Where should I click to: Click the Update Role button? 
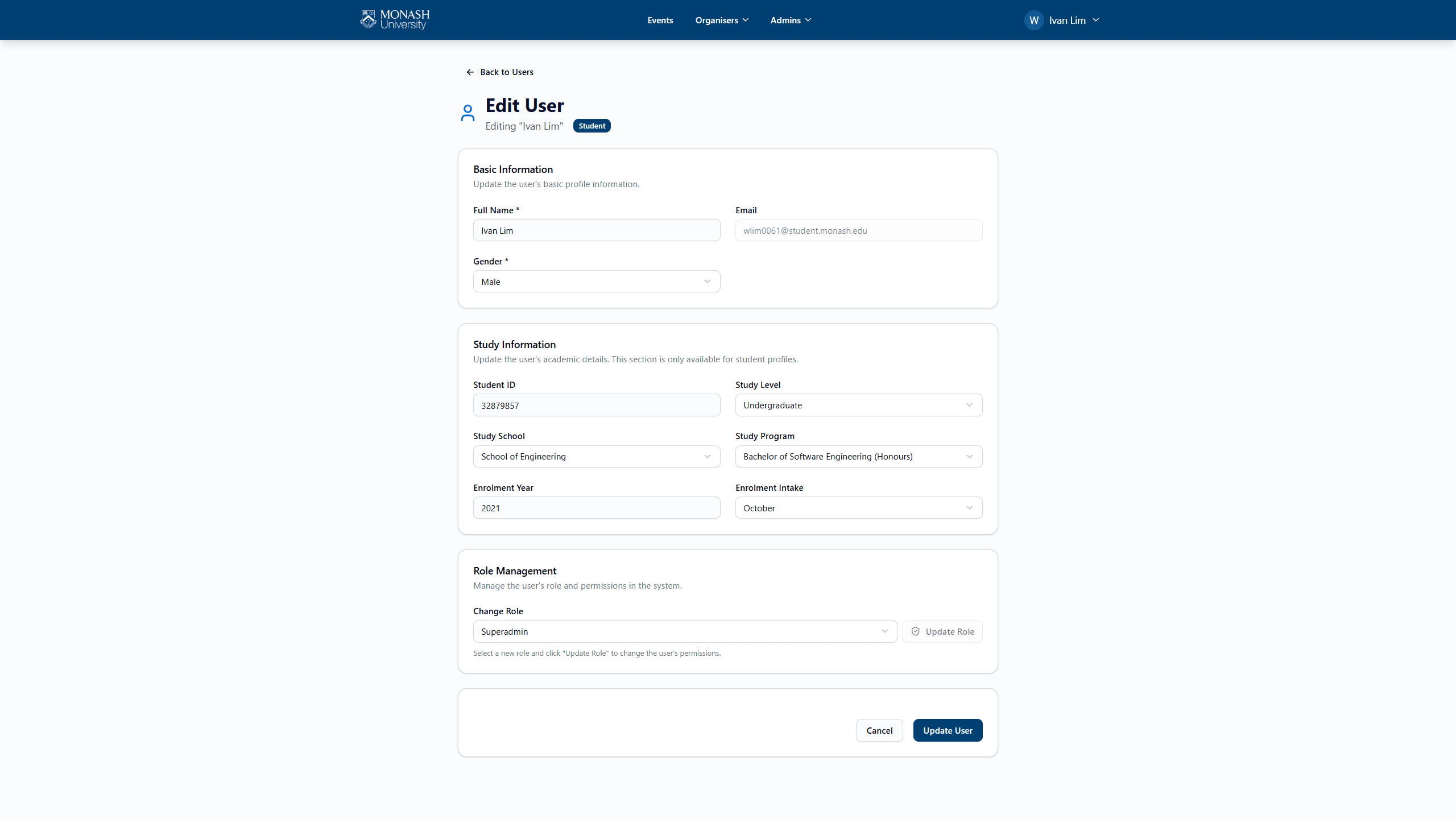click(942, 631)
